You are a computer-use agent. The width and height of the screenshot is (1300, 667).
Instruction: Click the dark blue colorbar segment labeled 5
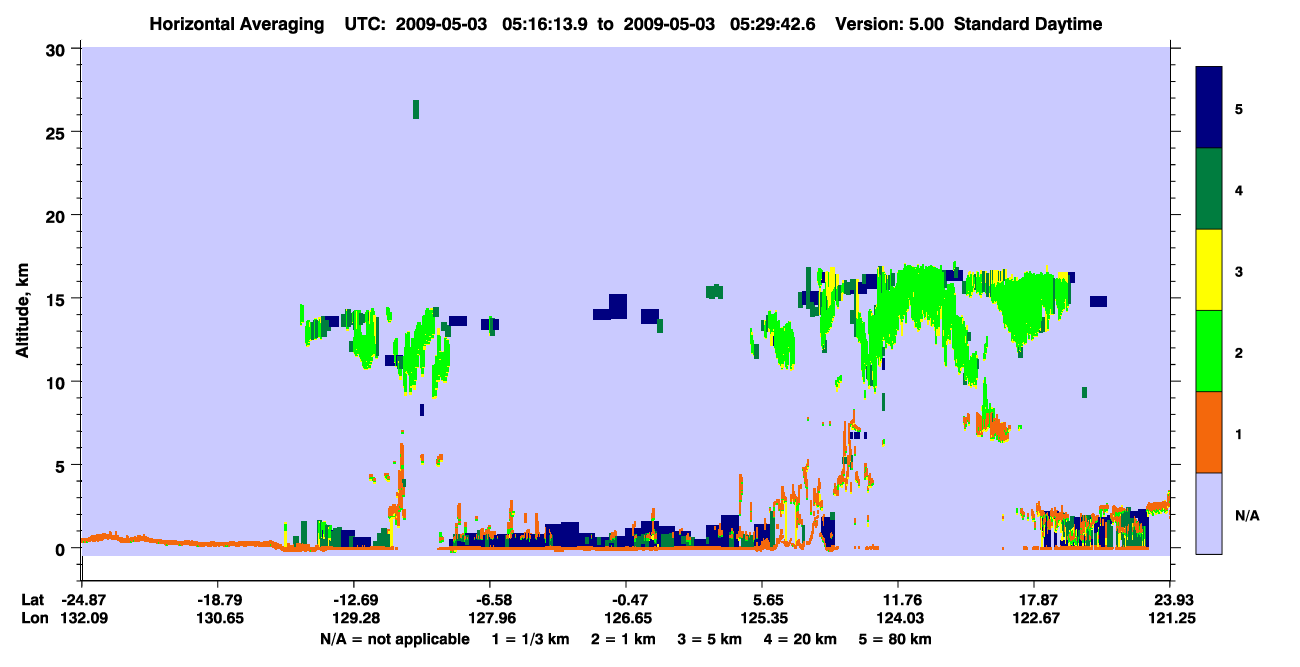[x=1209, y=108]
